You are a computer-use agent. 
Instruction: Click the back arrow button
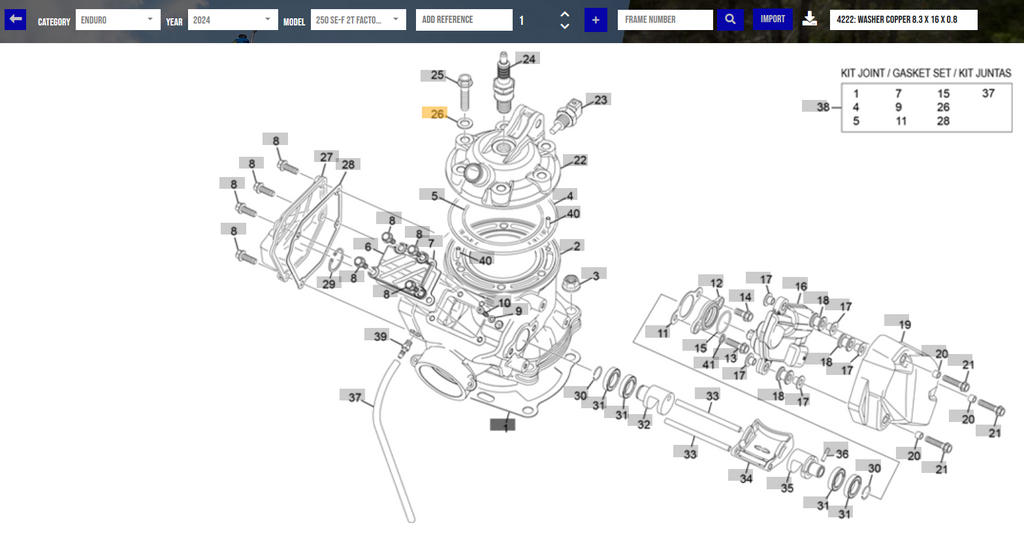click(16, 19)
